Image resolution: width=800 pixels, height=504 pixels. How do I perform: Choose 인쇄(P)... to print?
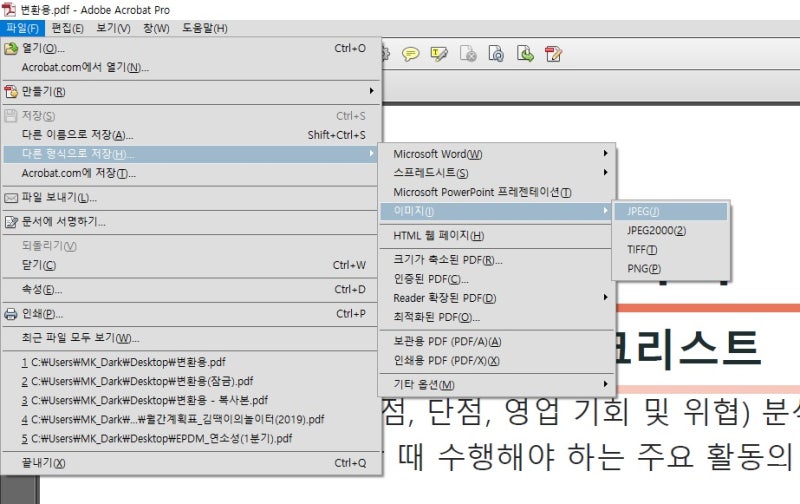tap(191, 314)
